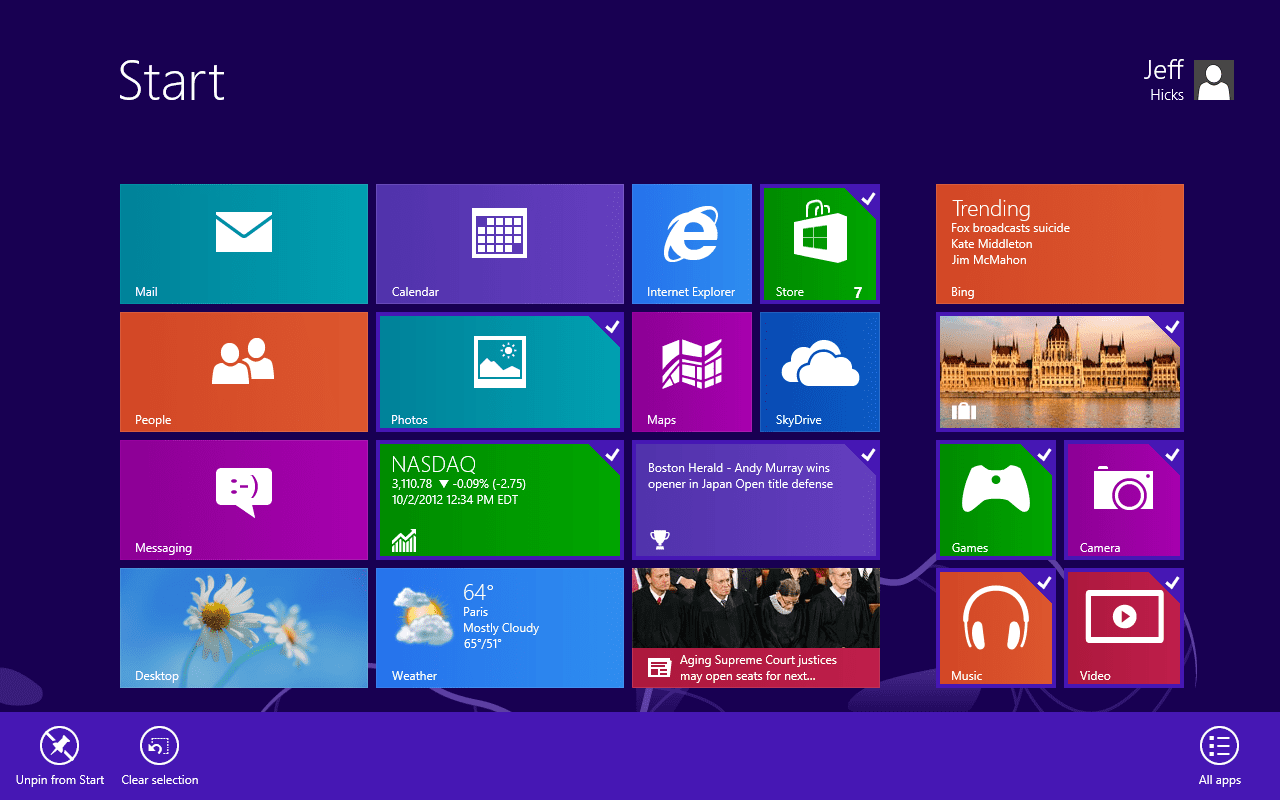Viewport: 1280px width, 800px height.
Task: Open the Bing Trending tile
Action: click(x=1060, y=244)
